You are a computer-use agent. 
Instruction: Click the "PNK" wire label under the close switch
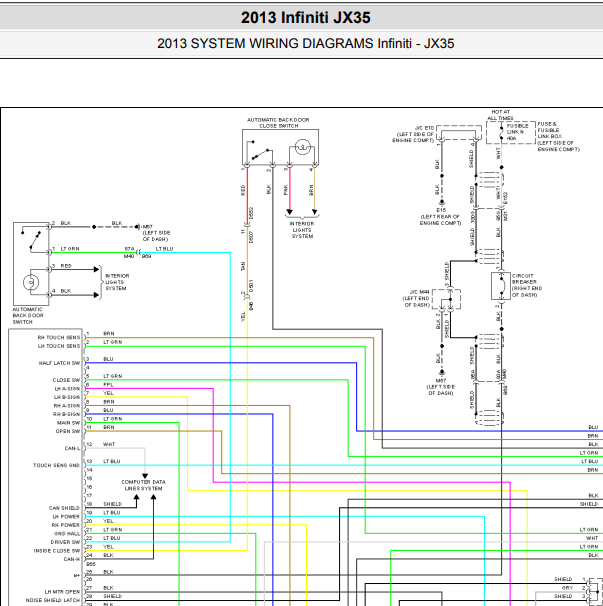[286, 190]
